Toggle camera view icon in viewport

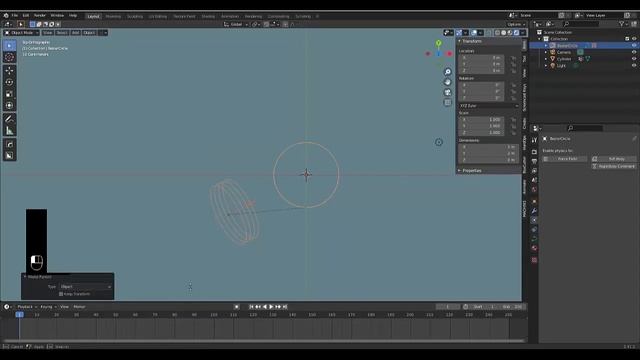coord(448,92)
